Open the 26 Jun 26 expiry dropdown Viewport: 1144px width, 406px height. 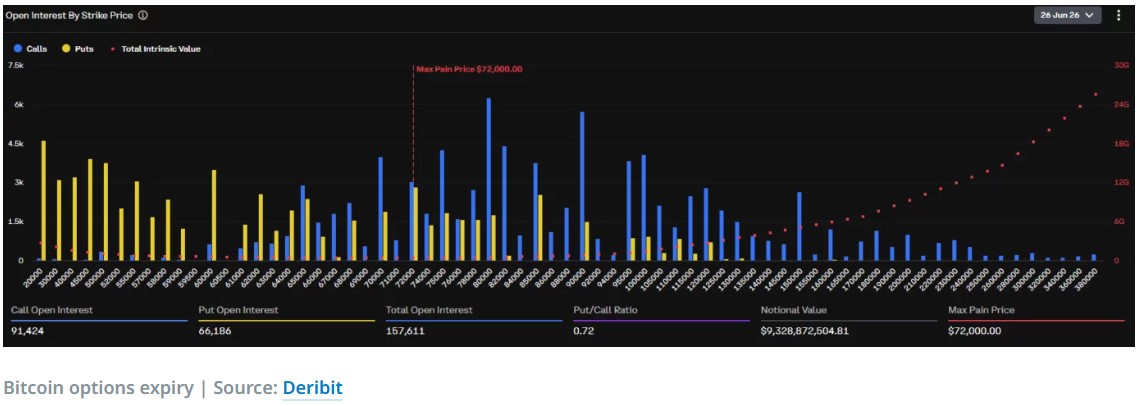1067,15
